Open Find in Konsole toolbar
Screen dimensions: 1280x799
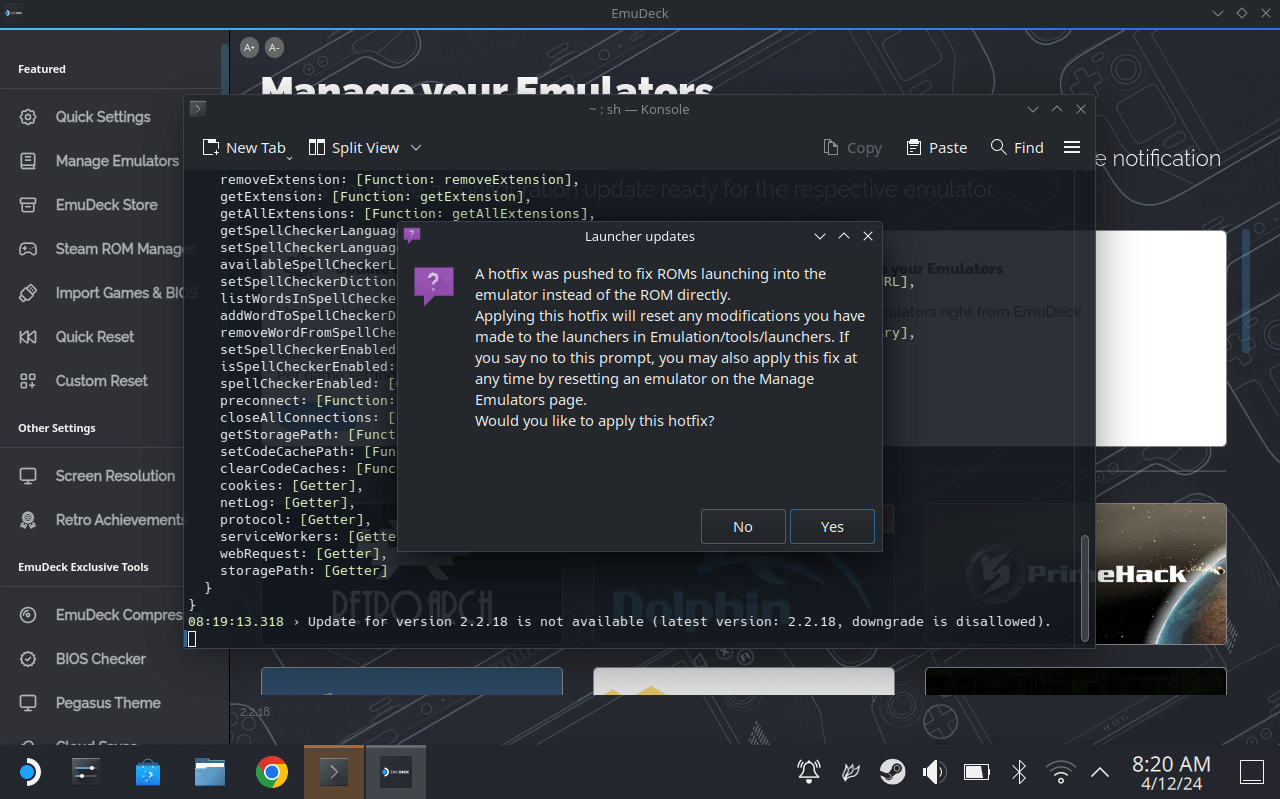[x=1017, y=147]
